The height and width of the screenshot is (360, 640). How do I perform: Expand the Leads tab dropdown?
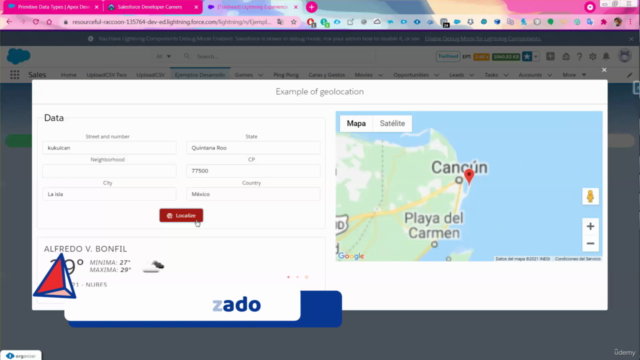tap(472, 75)
